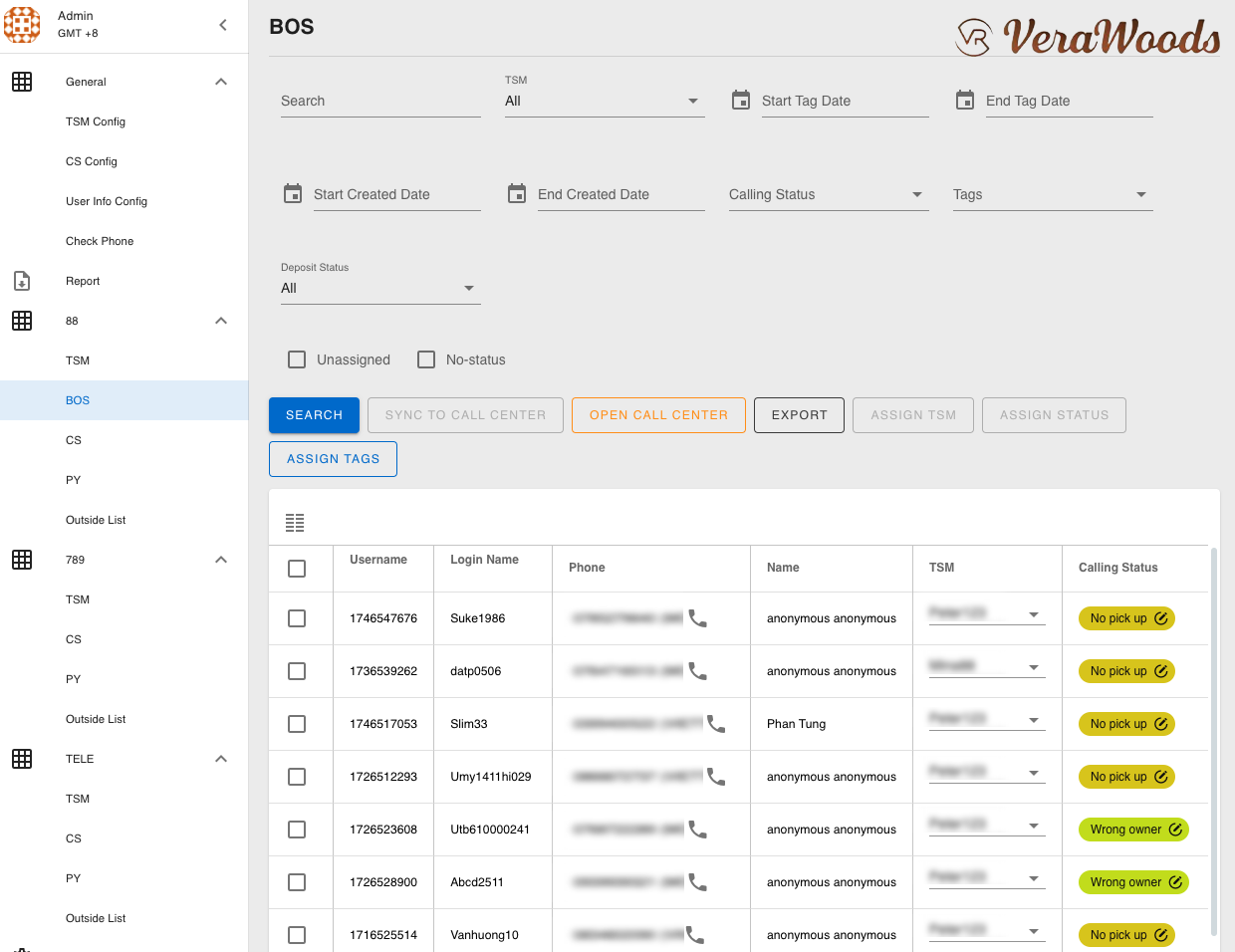Tick the No-status checkbox
Viewport: 1235px width, 952px height.
pyautogui.click(x=426, y=359)
